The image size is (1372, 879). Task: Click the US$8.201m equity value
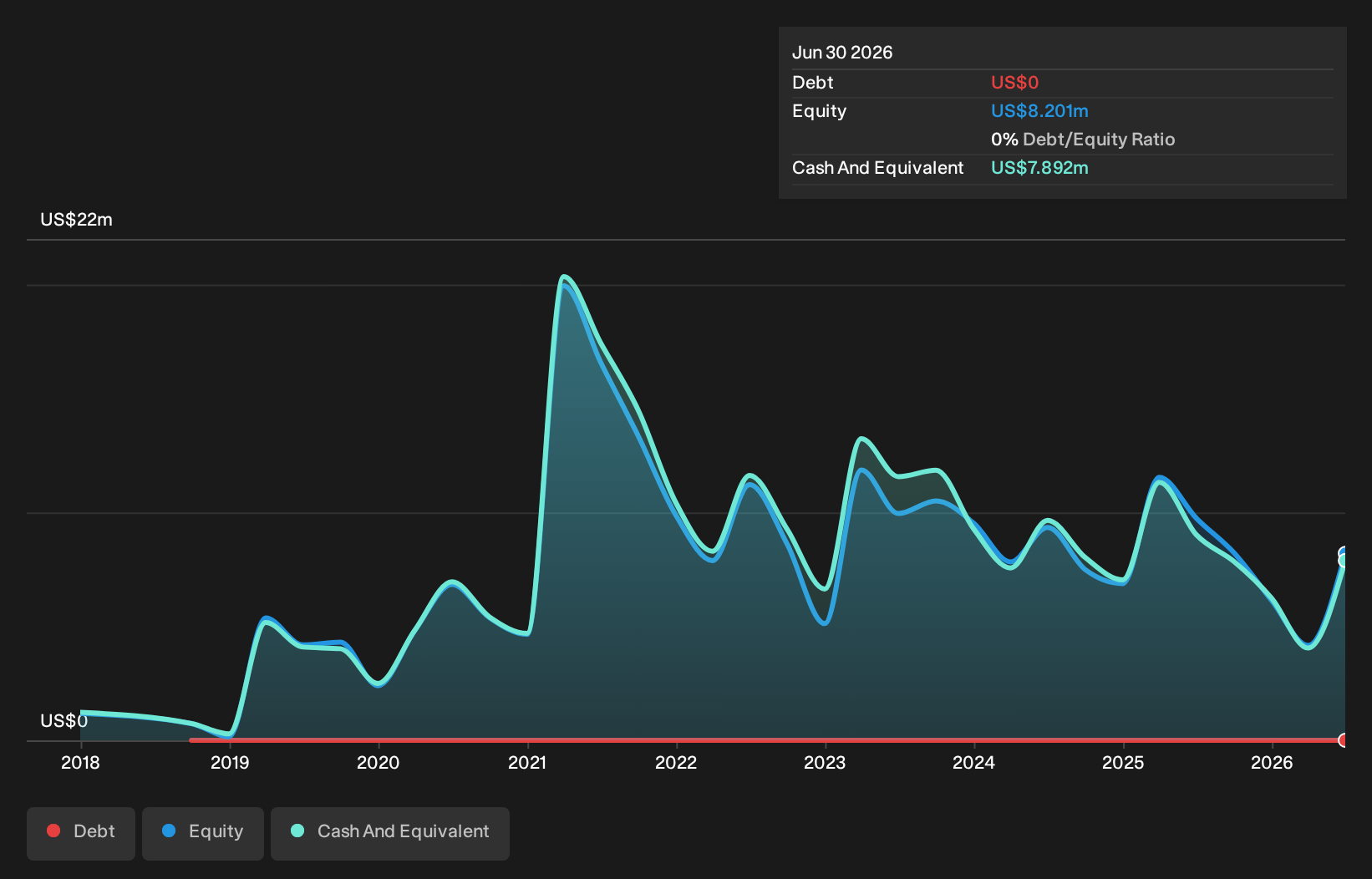point(1039,111)
